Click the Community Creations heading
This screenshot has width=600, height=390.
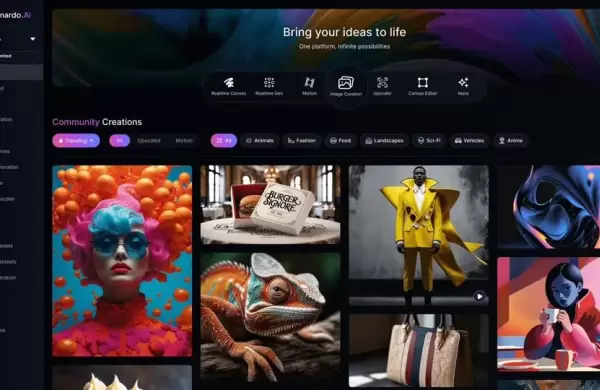(x=97, y=122)
